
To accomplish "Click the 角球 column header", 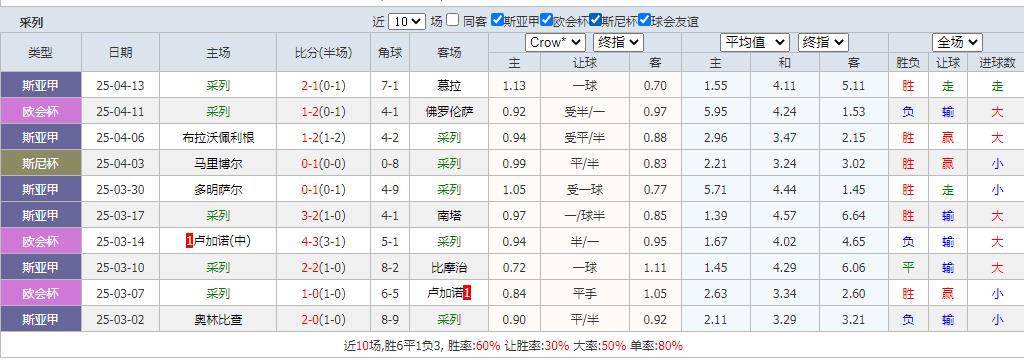I will (x=390, y=53).
